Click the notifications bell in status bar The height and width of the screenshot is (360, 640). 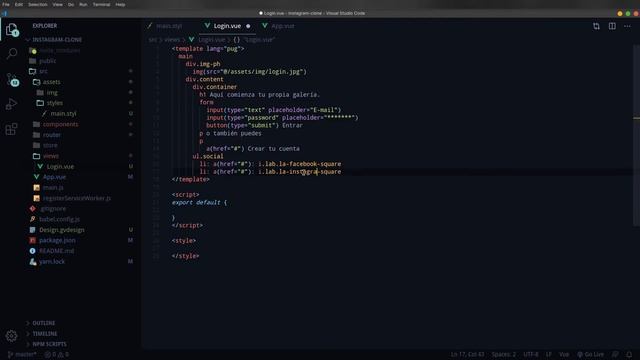(629, 354)
